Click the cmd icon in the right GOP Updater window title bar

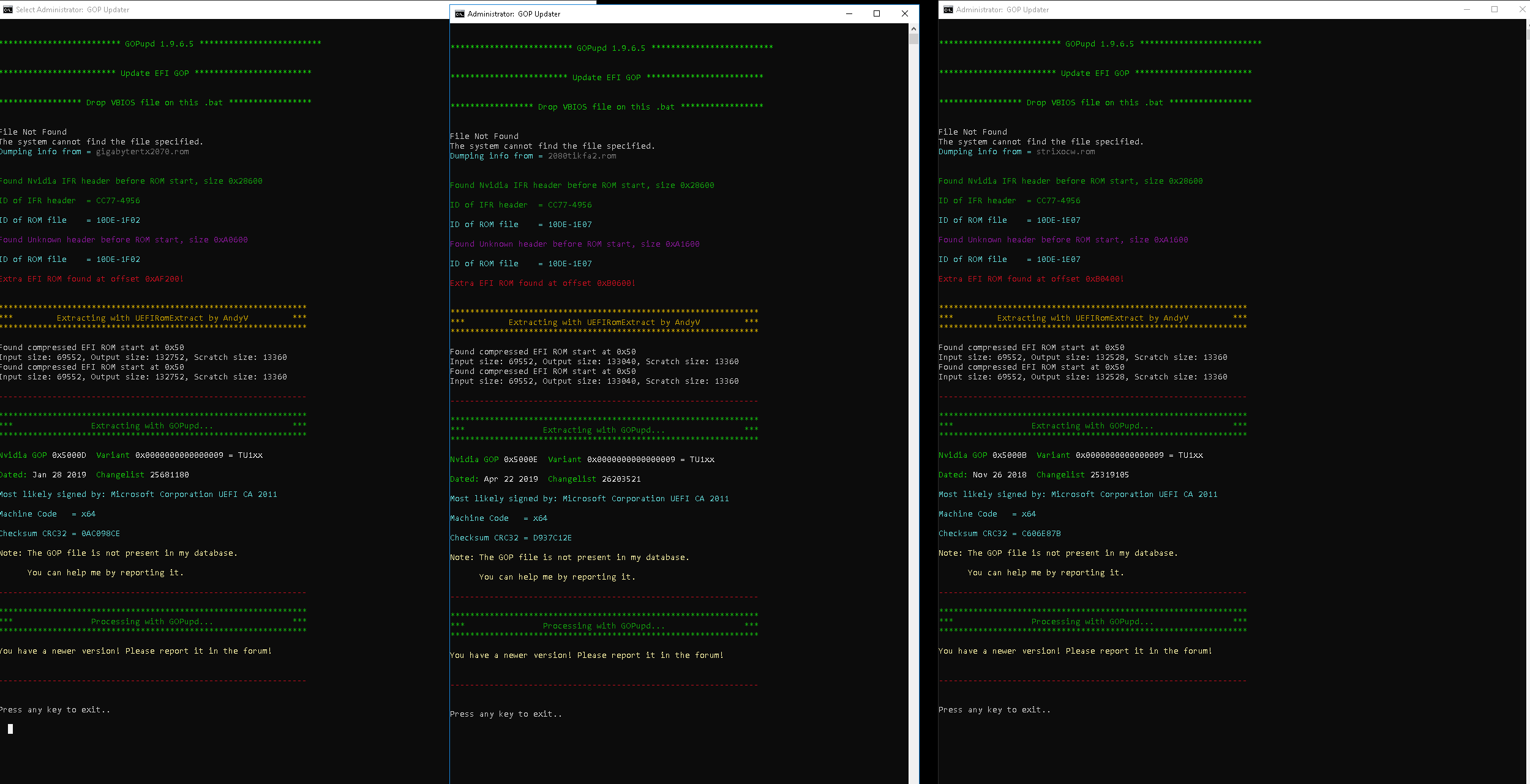pyautogui.click(x=948, y=10)
